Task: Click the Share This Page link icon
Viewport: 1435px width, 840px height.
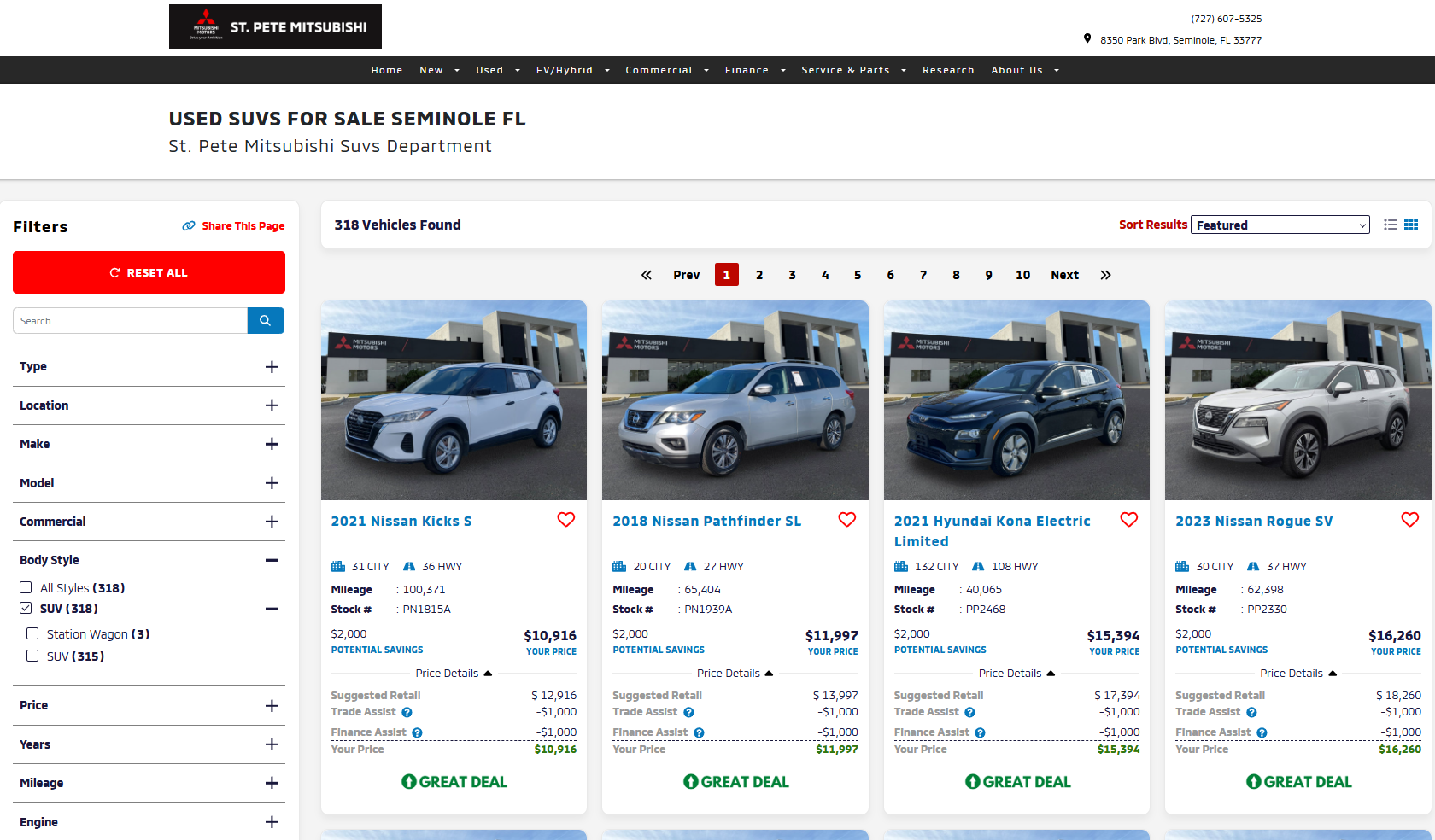Action: click(189, 226)
